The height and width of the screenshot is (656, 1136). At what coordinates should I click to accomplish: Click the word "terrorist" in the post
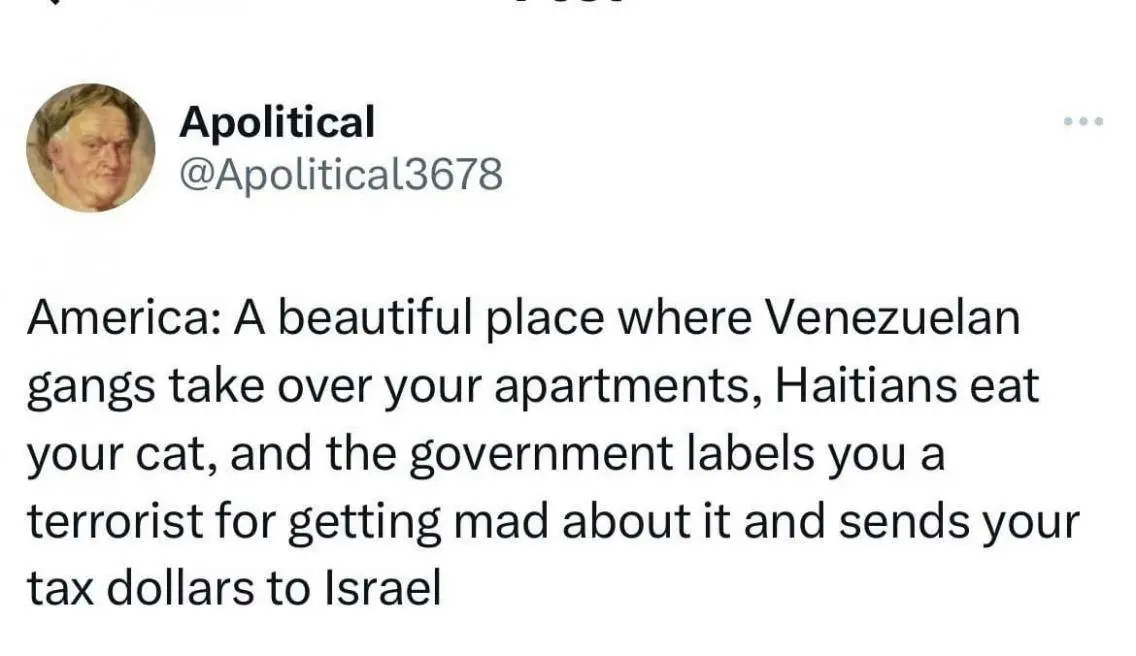[x=114, y=522]
